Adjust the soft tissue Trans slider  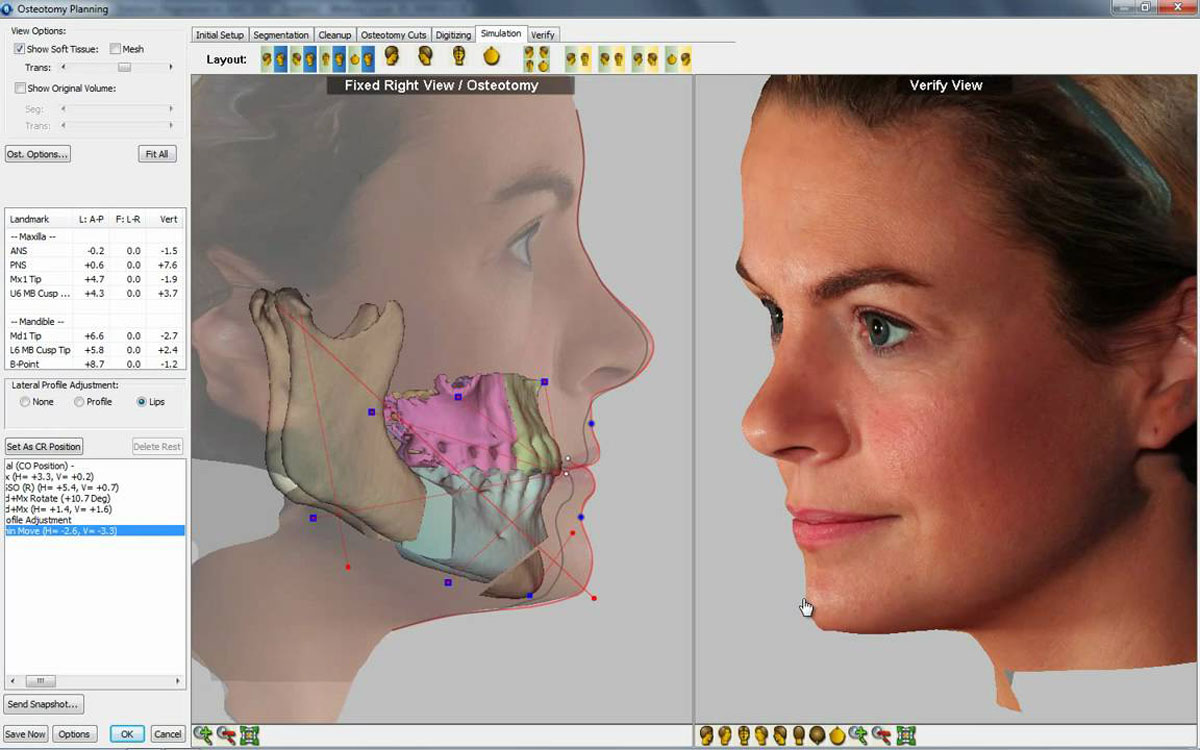click(124, 67)
